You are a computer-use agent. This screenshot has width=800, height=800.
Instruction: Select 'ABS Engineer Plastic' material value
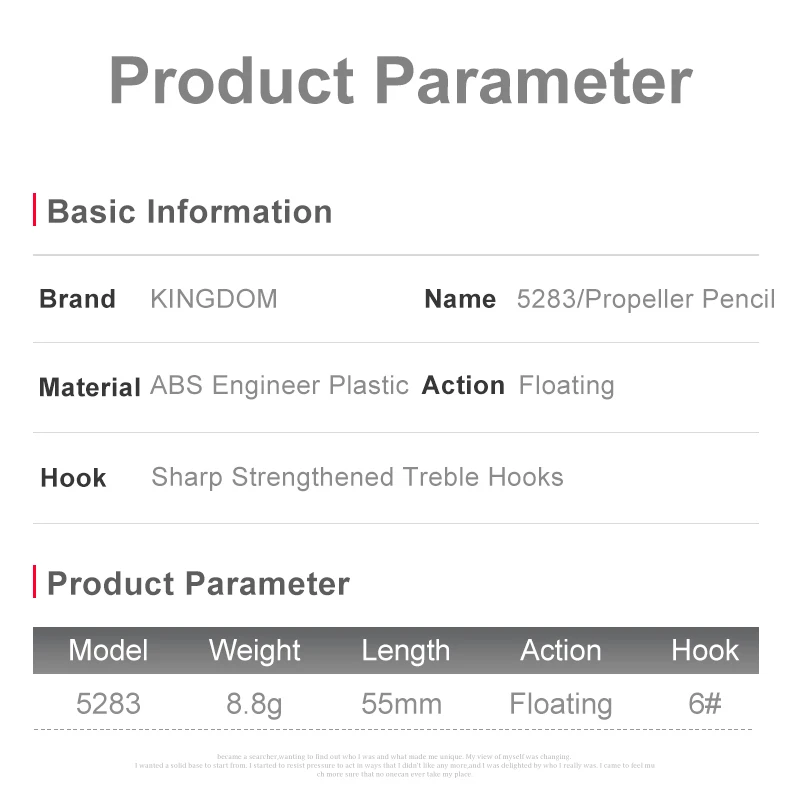click(280, 385)
